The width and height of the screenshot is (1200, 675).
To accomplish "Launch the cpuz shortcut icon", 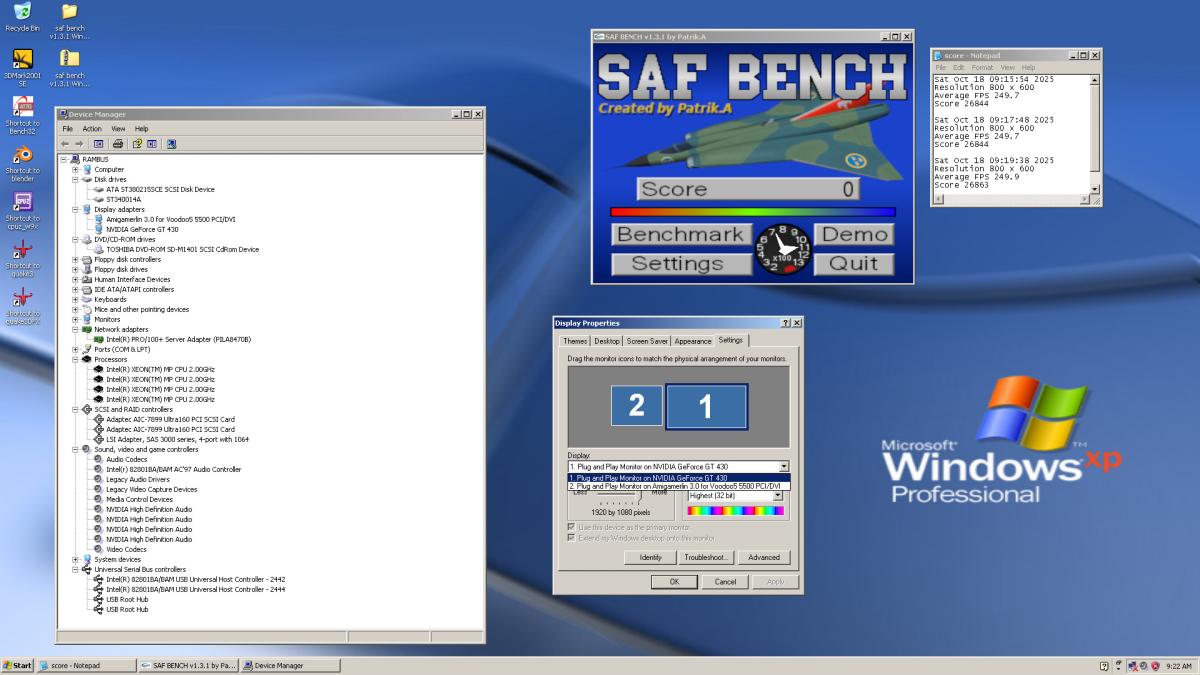I will coord(22,203).
